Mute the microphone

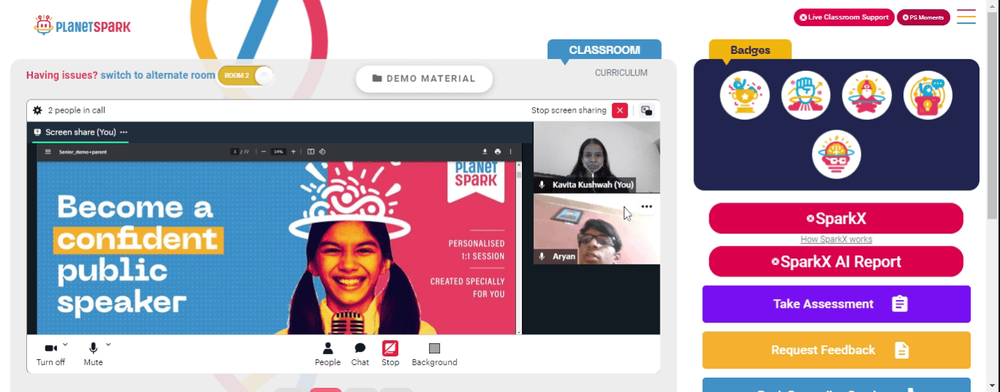(93, 354)
